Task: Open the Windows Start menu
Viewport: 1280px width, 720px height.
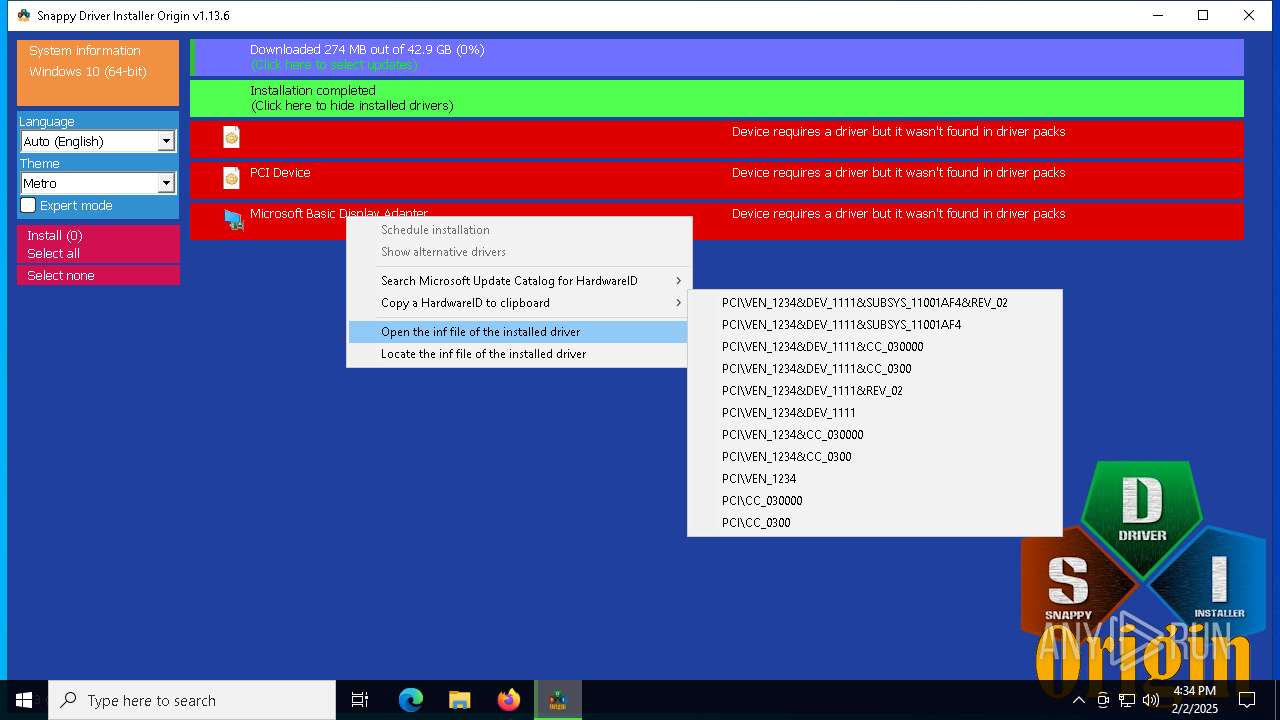Action: tap(24, 700)
